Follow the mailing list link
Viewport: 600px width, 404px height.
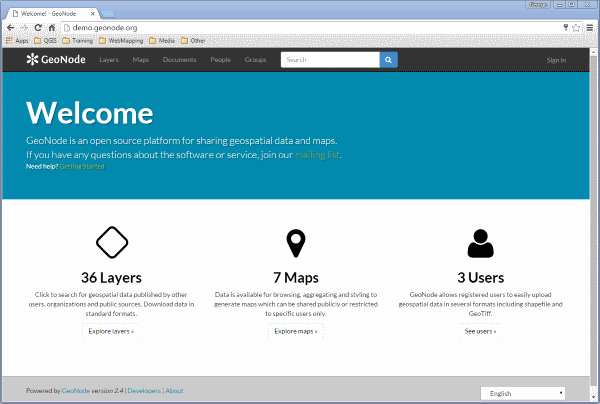click(317, 155)
